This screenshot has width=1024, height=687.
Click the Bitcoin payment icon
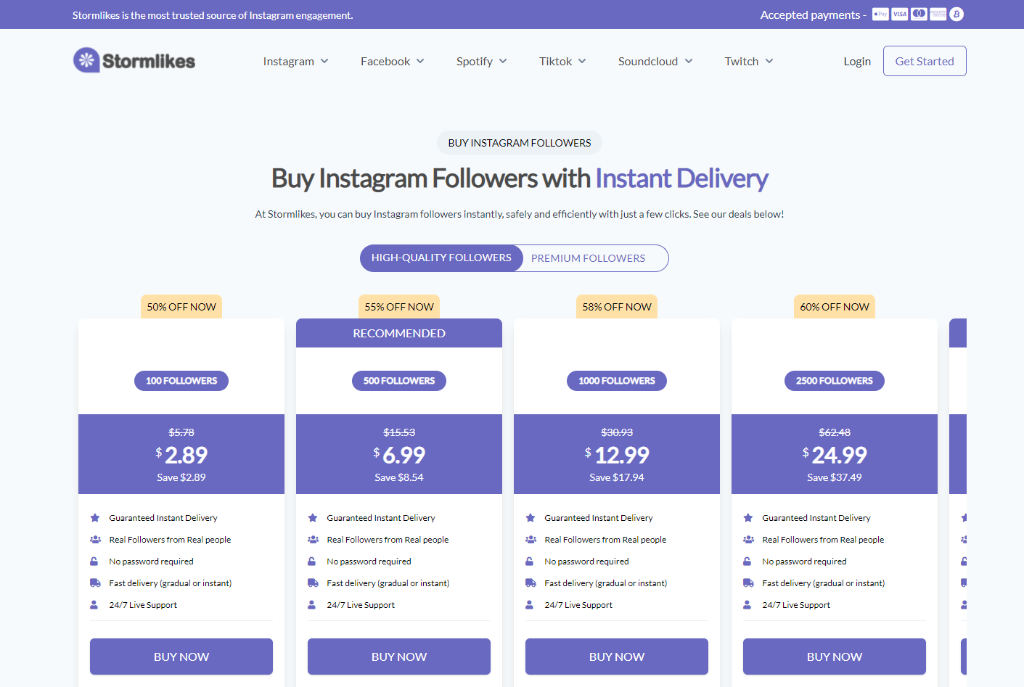coord(957,14)
